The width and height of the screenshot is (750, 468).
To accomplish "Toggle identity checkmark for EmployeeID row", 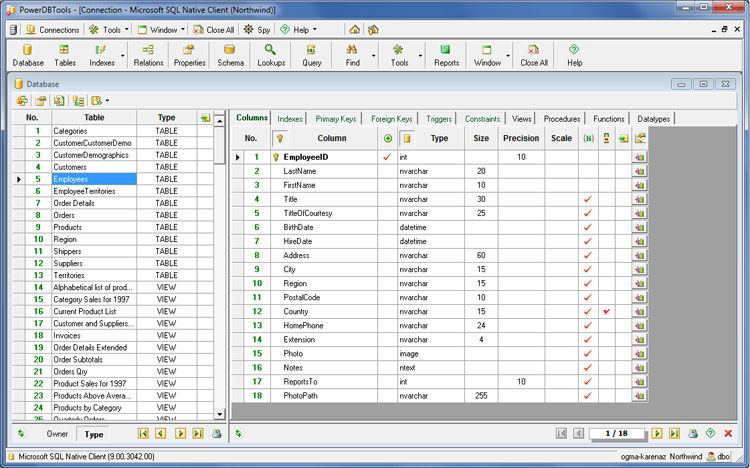I will pos(387,157).
